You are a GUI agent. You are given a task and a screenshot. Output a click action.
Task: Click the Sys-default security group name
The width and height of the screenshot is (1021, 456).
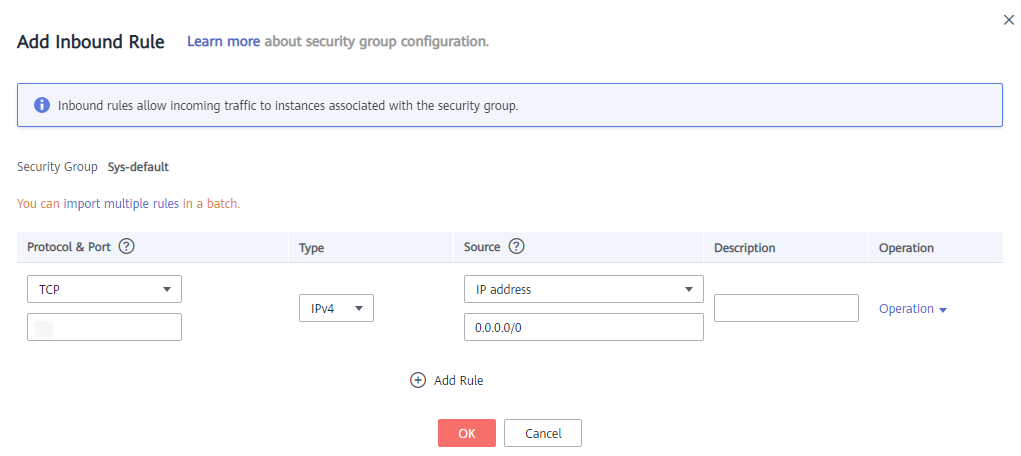138,167
